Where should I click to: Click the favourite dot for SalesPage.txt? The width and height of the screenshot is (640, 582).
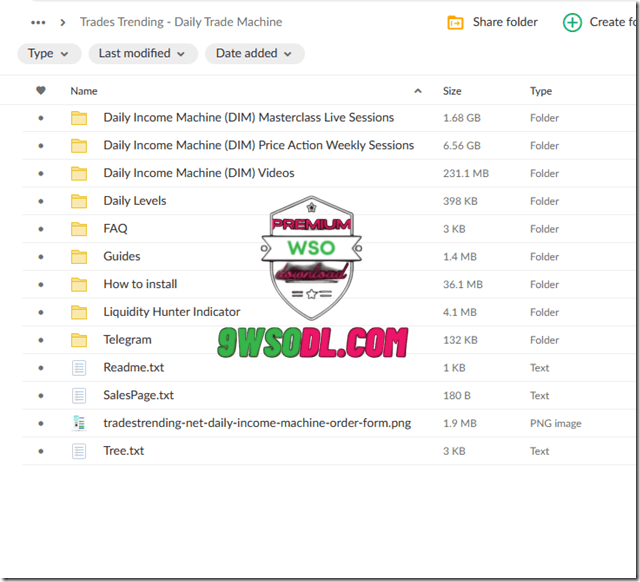pos(41,395)
